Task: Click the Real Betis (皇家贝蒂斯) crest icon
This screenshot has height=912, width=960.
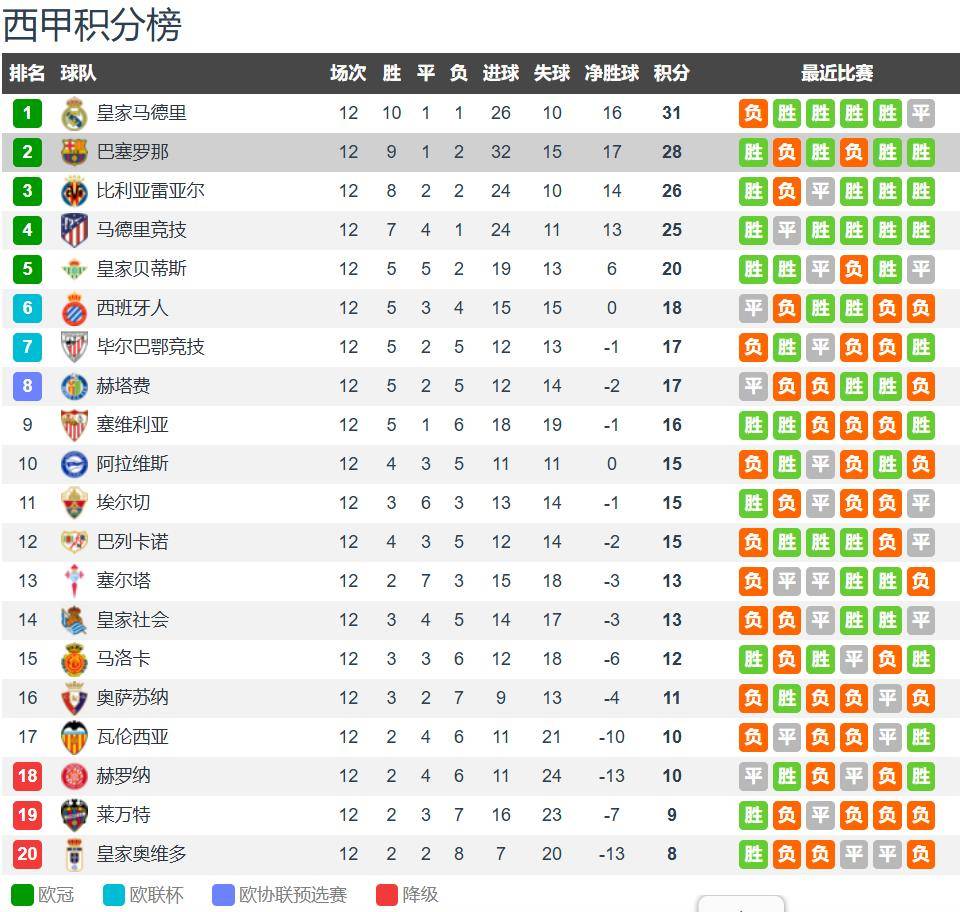Action: pos(74,269)
